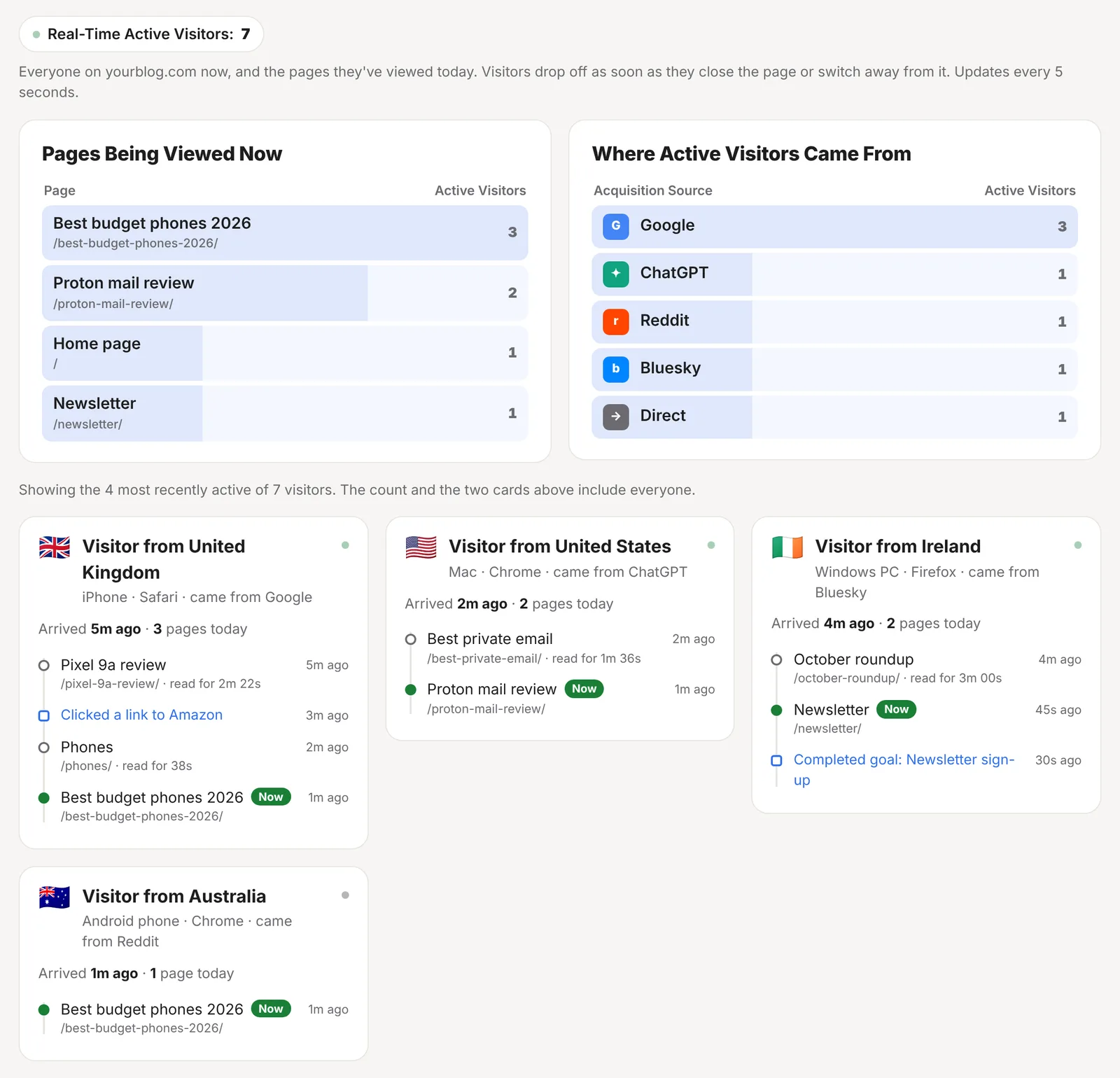Click the Now badge on Ireland Newsletter entry
The height and width of the screenshot is (1078, 1120).
(896, 709)
